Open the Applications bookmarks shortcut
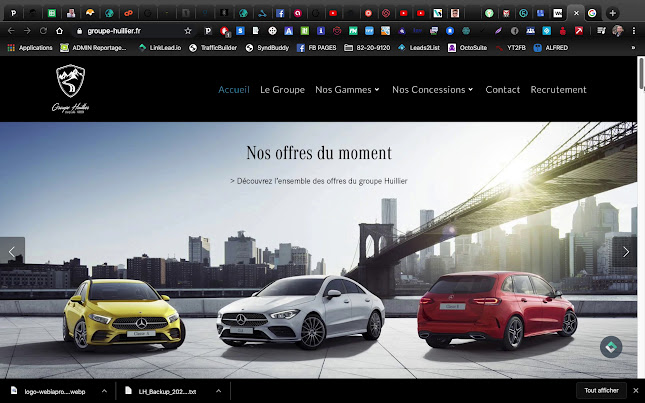Screen dimensions: 645x403 coord(30,48)
